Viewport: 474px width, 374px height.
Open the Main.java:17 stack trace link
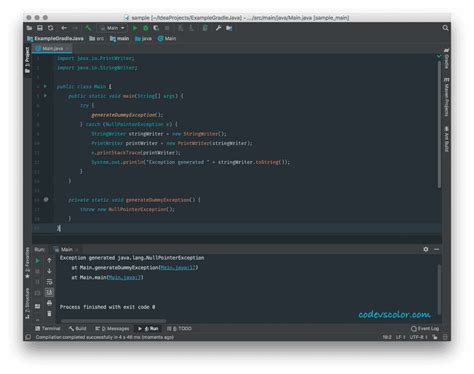pyautogui.click(x=179, y=268)
